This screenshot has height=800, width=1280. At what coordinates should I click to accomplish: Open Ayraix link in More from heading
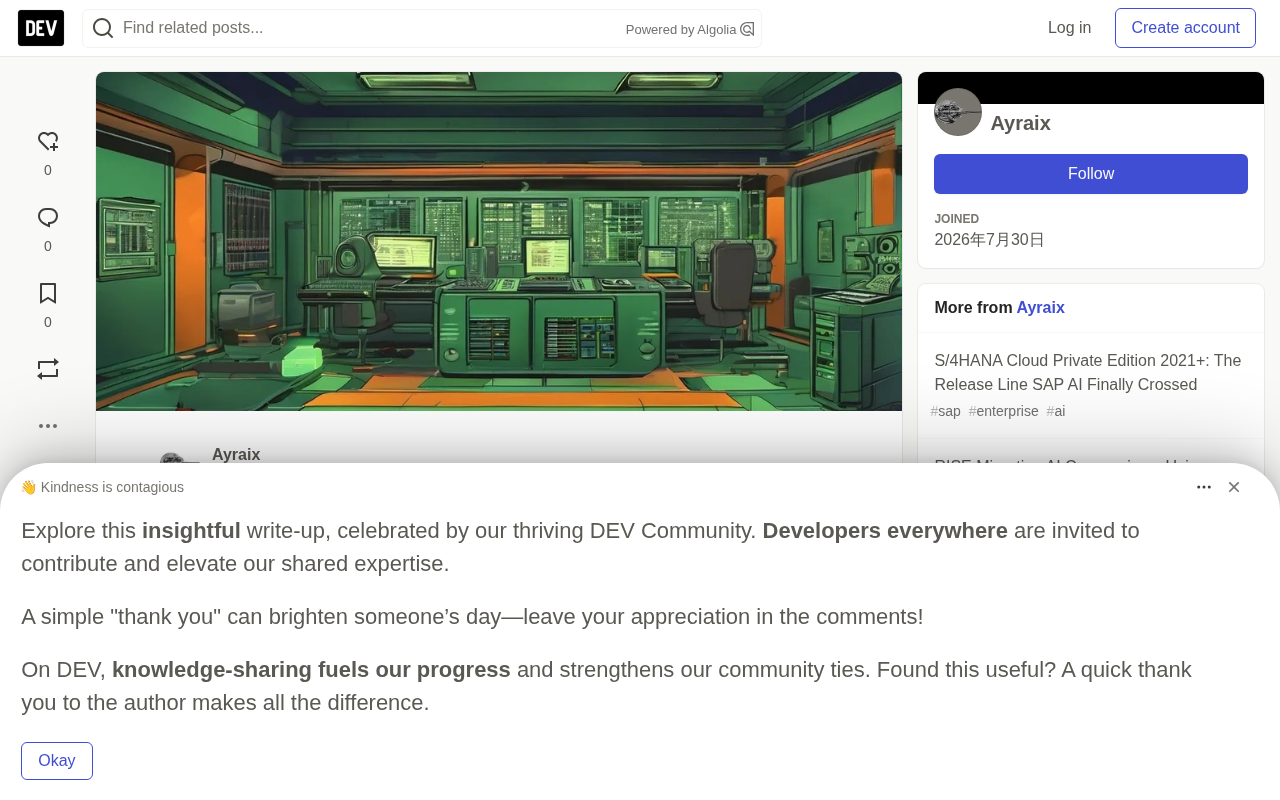1040,308
